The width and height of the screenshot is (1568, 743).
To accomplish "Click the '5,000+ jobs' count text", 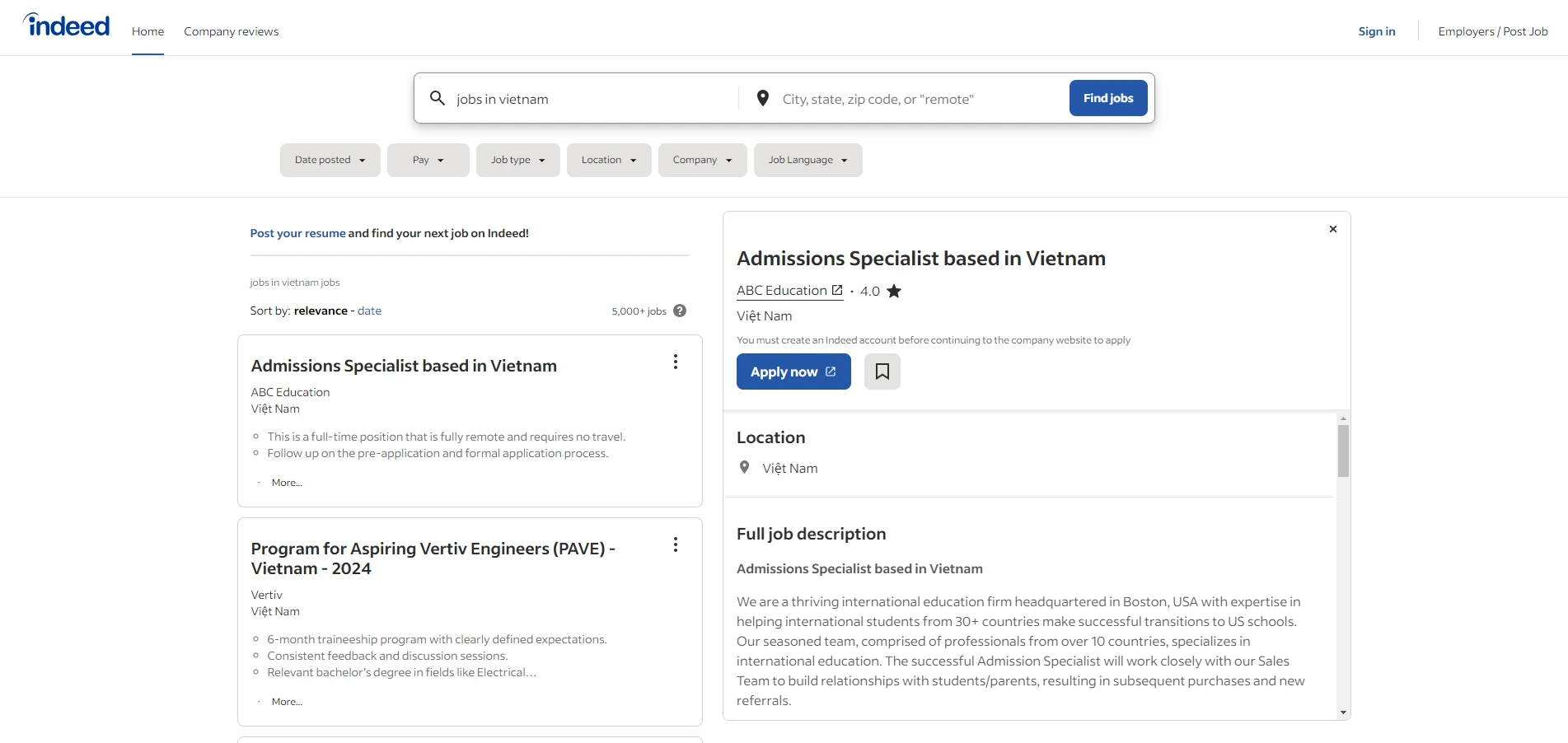I will (639, 311).
